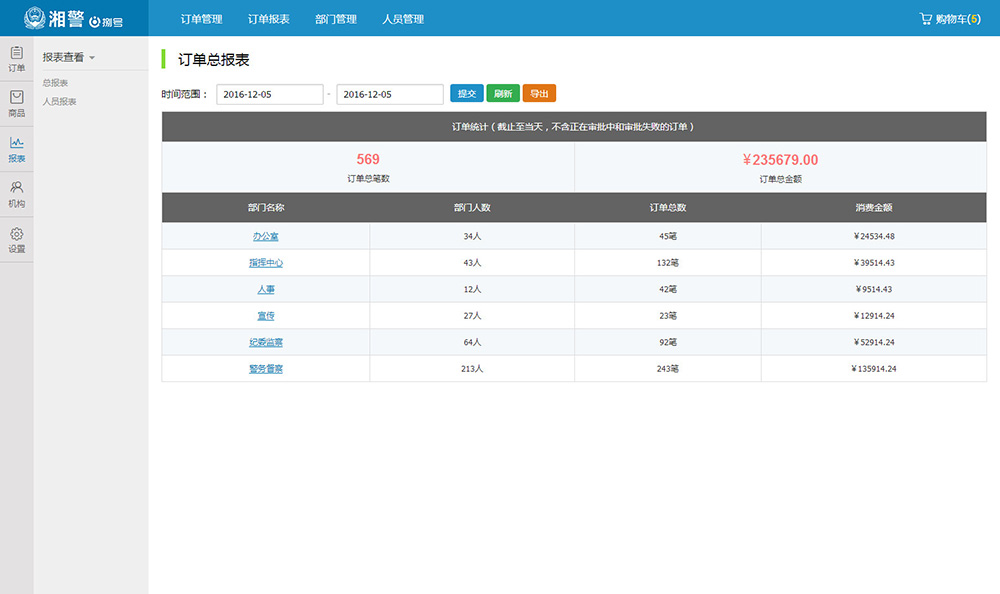Screen dimensions: 1000x594
Task: Expand the 报表查看 dropdown arrow
Action: tap(92, 58)
